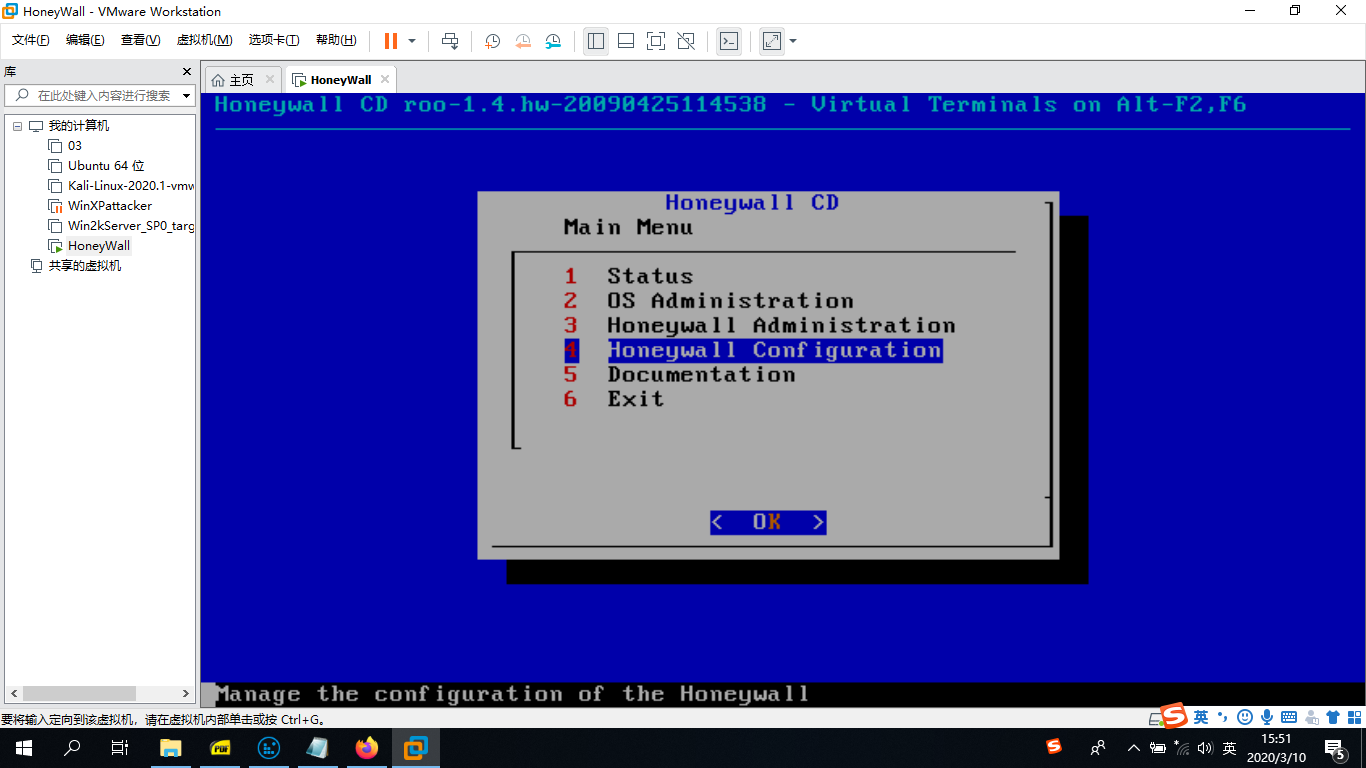Viewport: 1366px width, 768px height.
Task: Open the stretch display options dropdown
Action: [x=793, y=41]
